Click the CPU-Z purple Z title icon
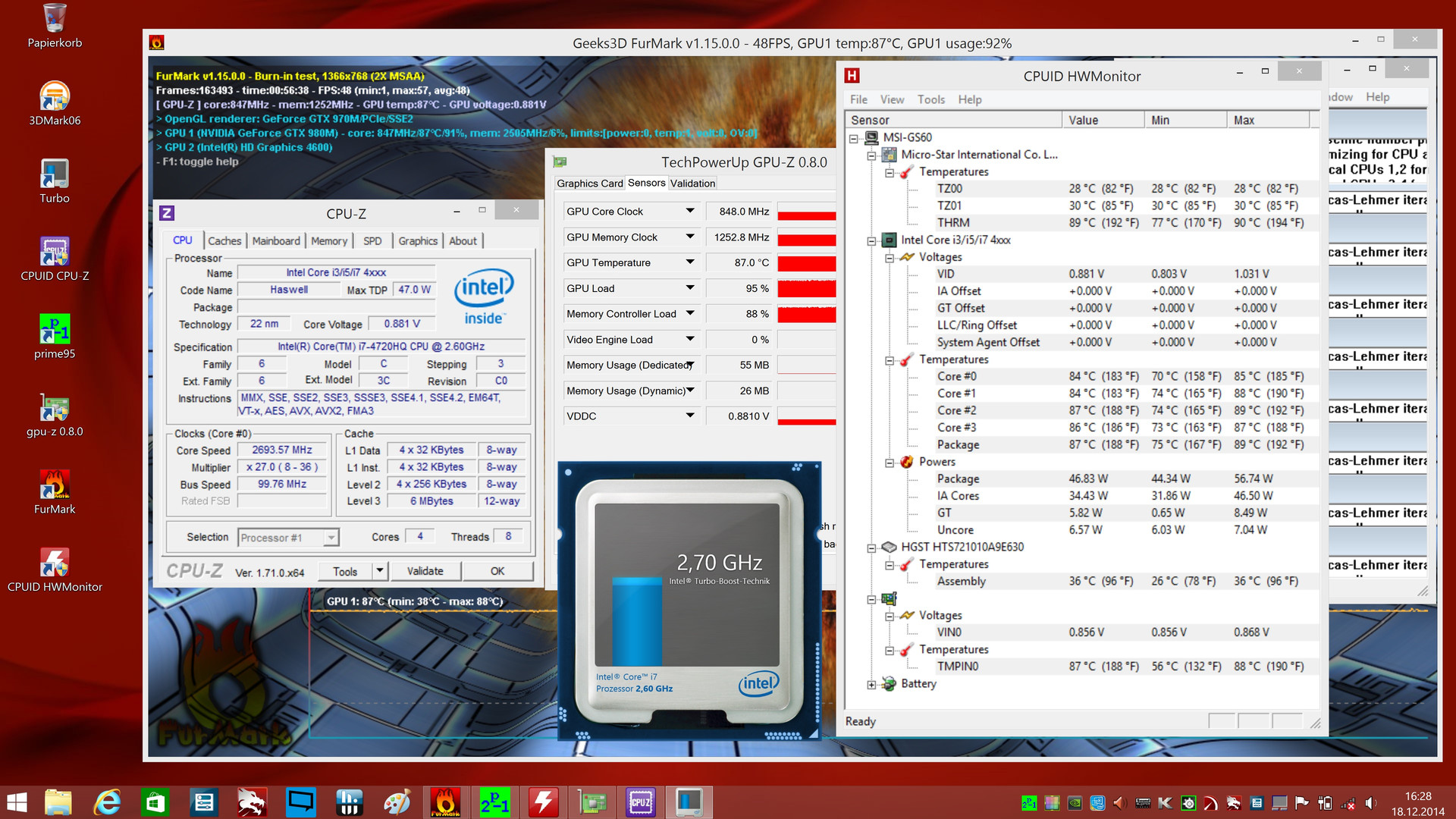The height and width of the screenshot is (819, 1456). pos(167,213)
